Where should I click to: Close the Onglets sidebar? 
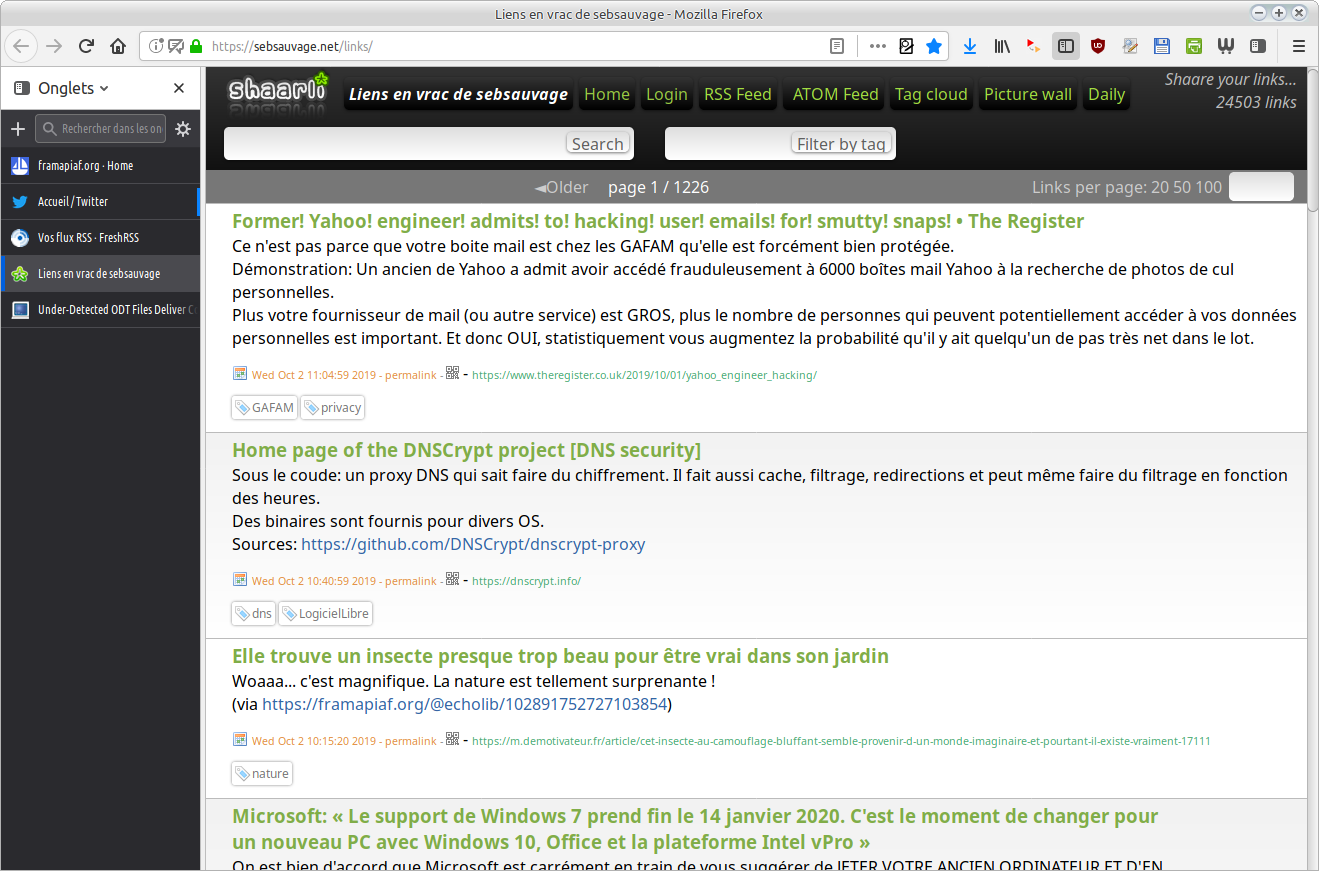[x=179, y=88]
